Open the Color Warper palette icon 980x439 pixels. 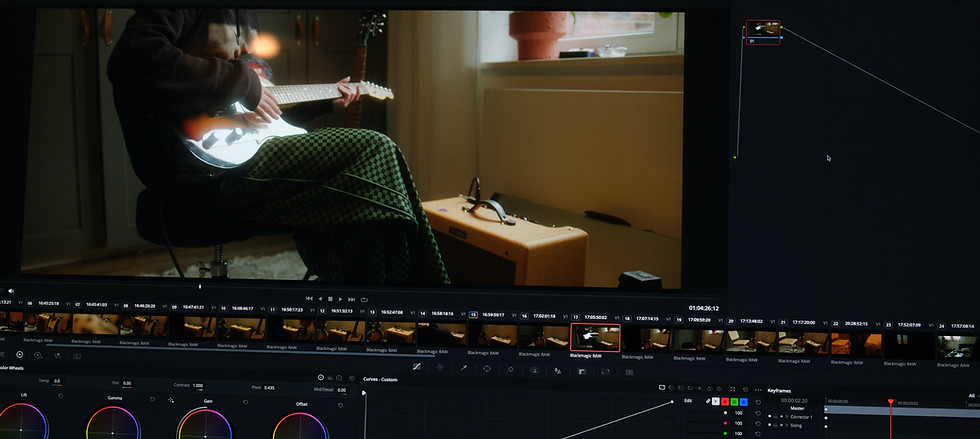point(440,367)
